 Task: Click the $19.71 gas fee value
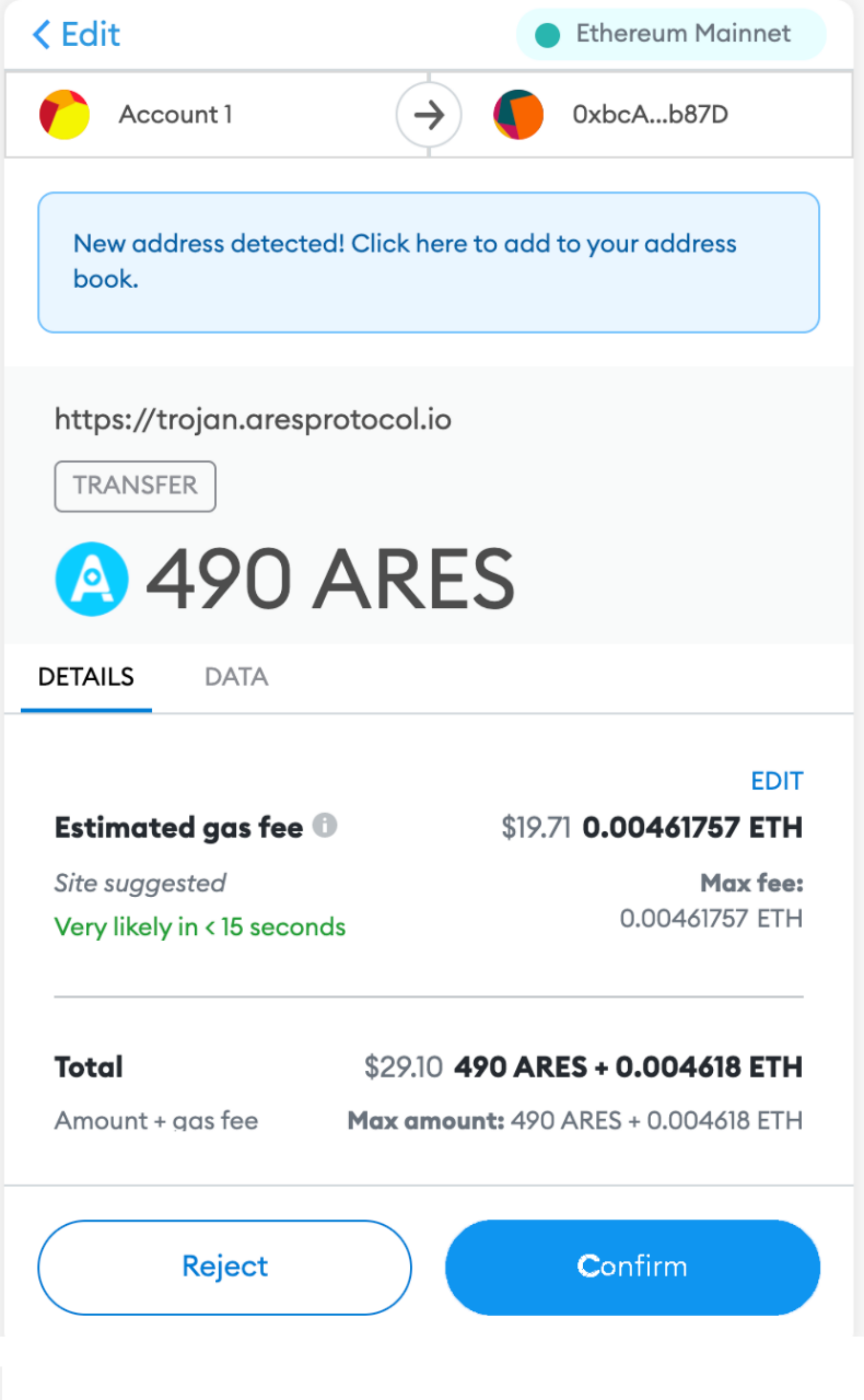pos(536,828)
